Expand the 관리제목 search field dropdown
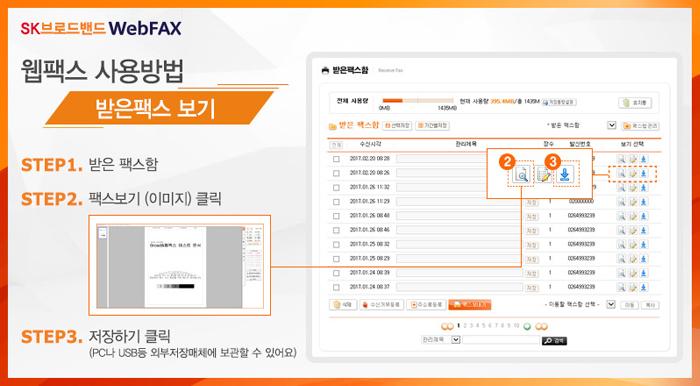 [x=455, y=340]
